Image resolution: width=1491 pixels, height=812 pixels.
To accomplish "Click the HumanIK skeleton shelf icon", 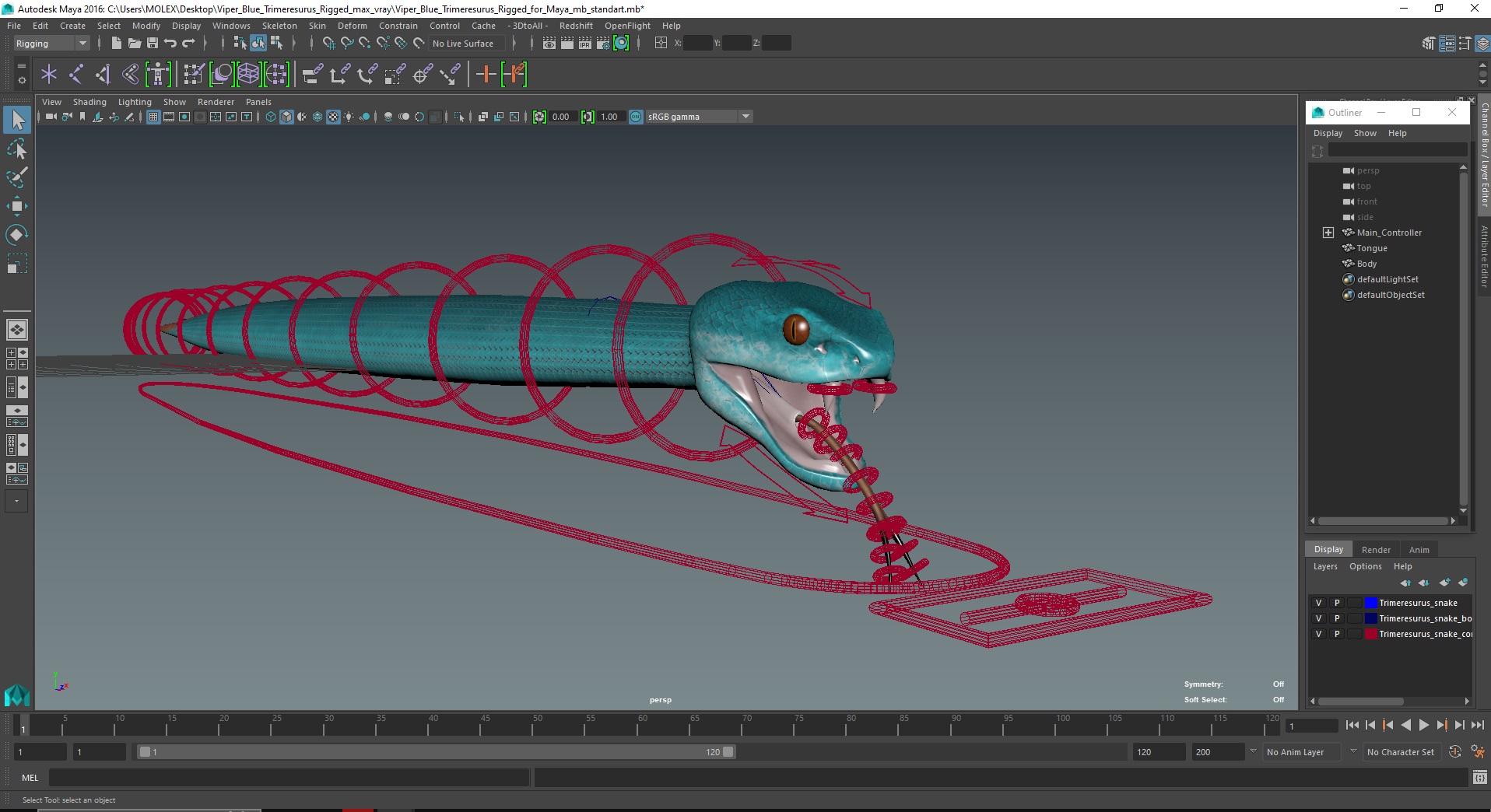I will [158, 75].
